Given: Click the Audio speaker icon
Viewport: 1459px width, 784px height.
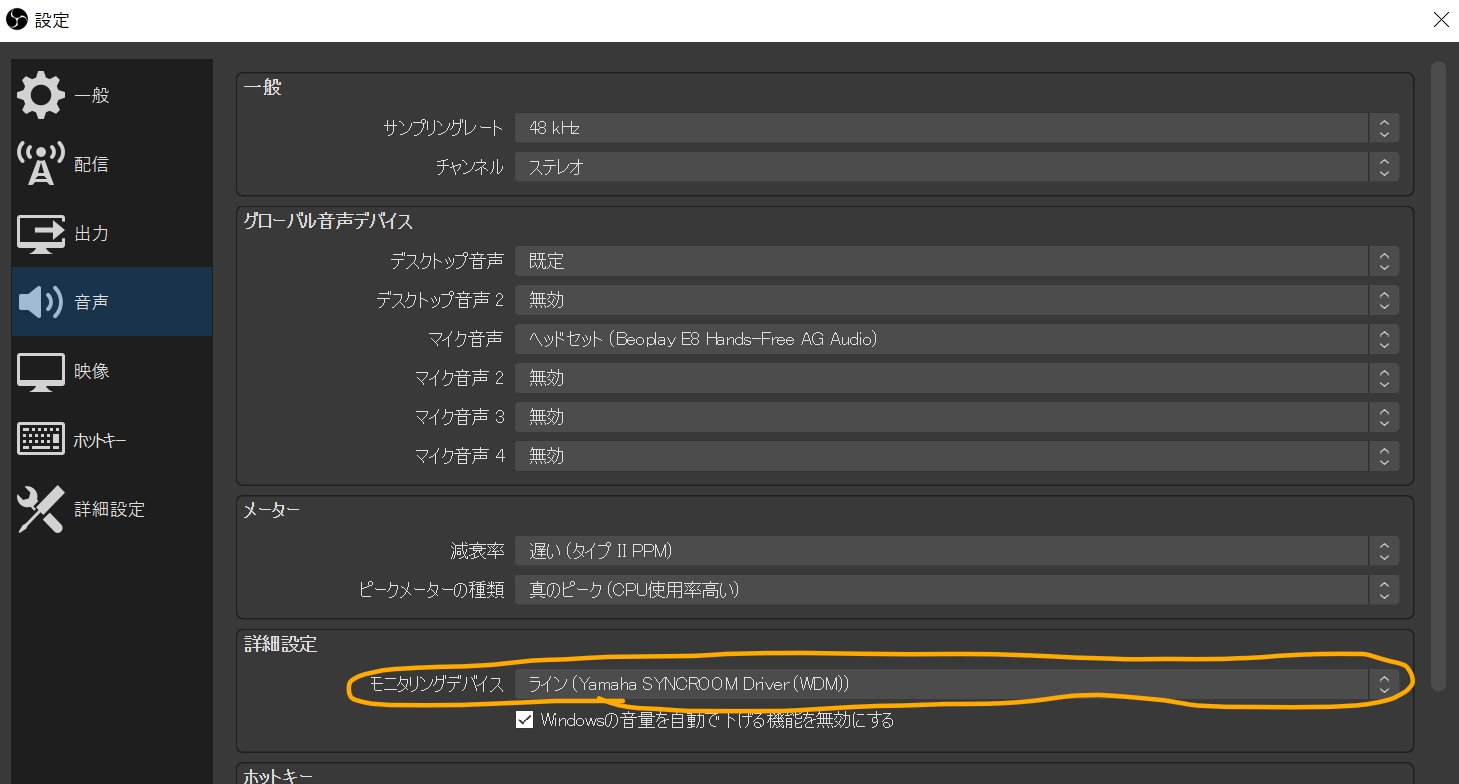Looking at the screenshot, I should 40,301.
